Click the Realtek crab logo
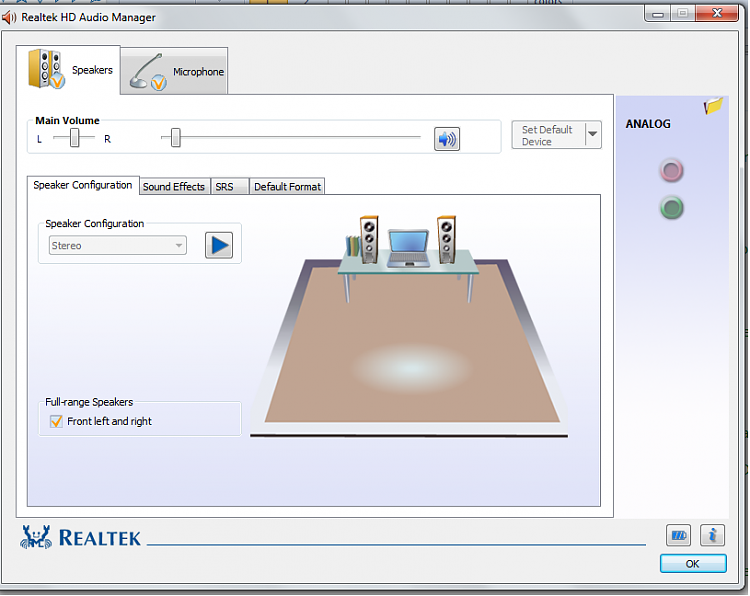750x596 pixels. pyautogui.click(x=36, y=537)
